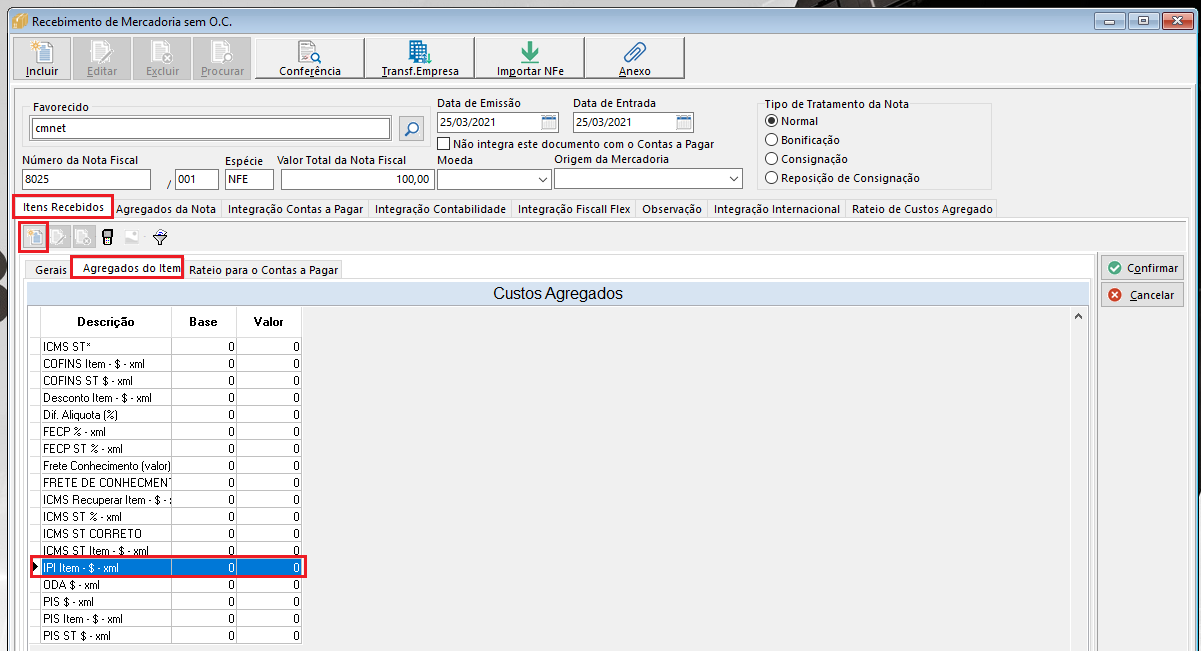
Task: Open Transf.Empresa from the toolbar
Action: pyautogui.click(x=420, y=58)
